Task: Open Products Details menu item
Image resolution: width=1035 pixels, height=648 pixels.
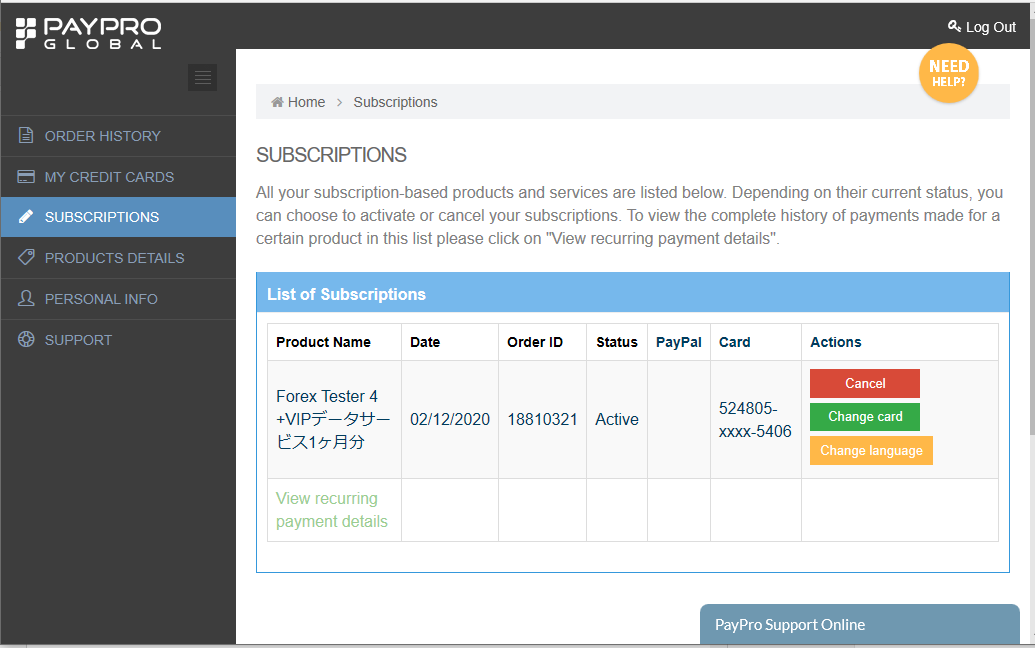Action: click(118, 258)
